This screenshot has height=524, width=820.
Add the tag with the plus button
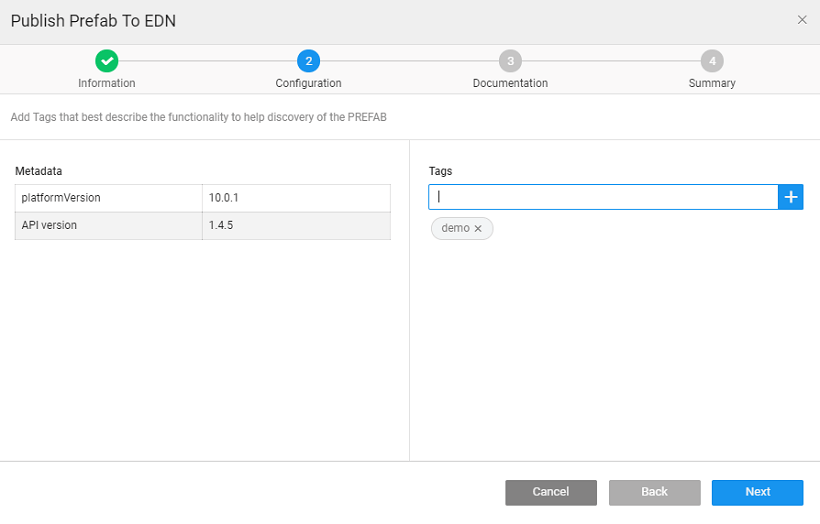(x=791, y=197)
